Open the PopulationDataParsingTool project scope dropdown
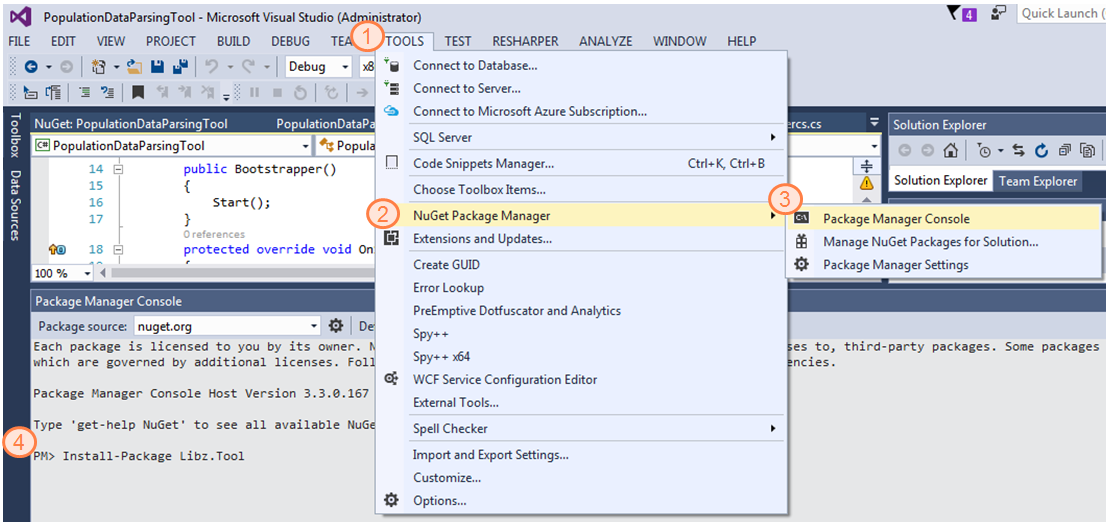1106x522 pixels. point(172,146)
